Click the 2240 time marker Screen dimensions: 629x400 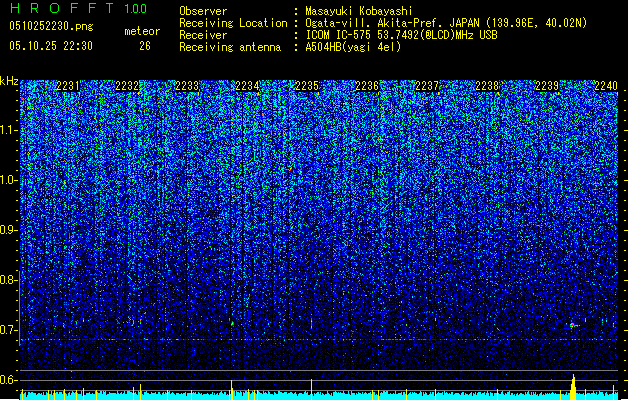click(606, 86)
